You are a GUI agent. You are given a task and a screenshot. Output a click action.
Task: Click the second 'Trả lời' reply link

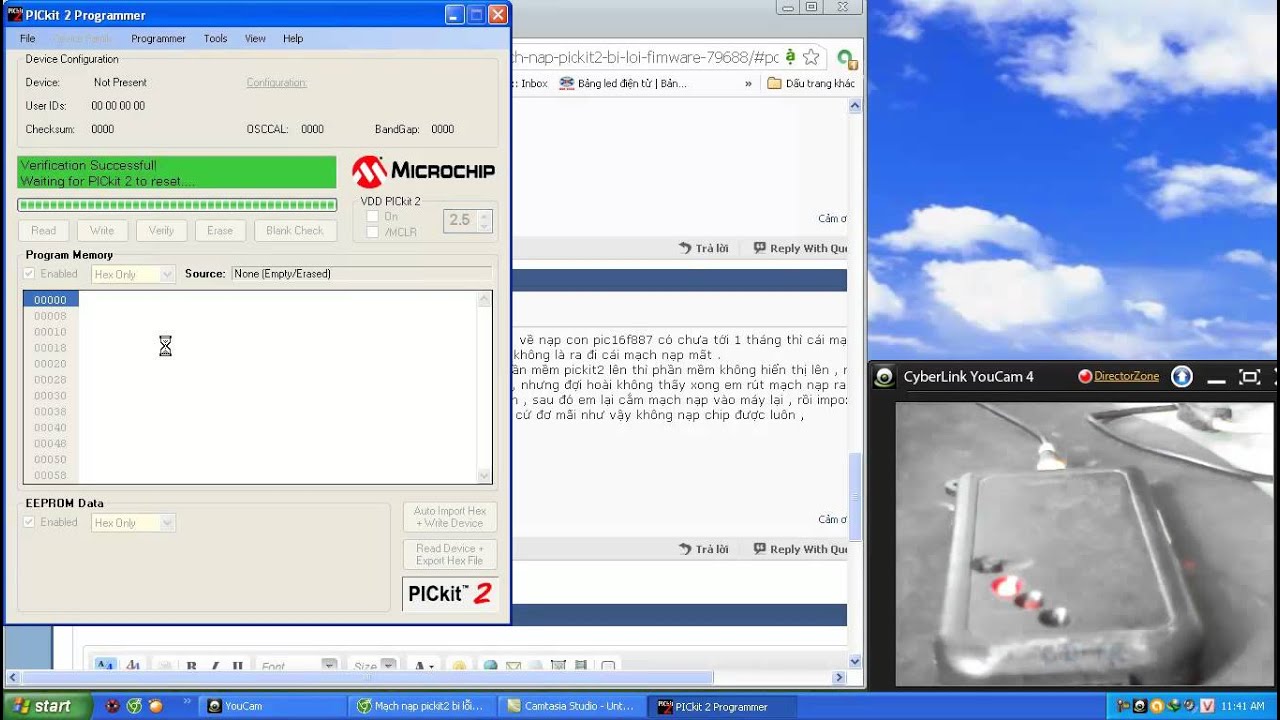point(704,549)
